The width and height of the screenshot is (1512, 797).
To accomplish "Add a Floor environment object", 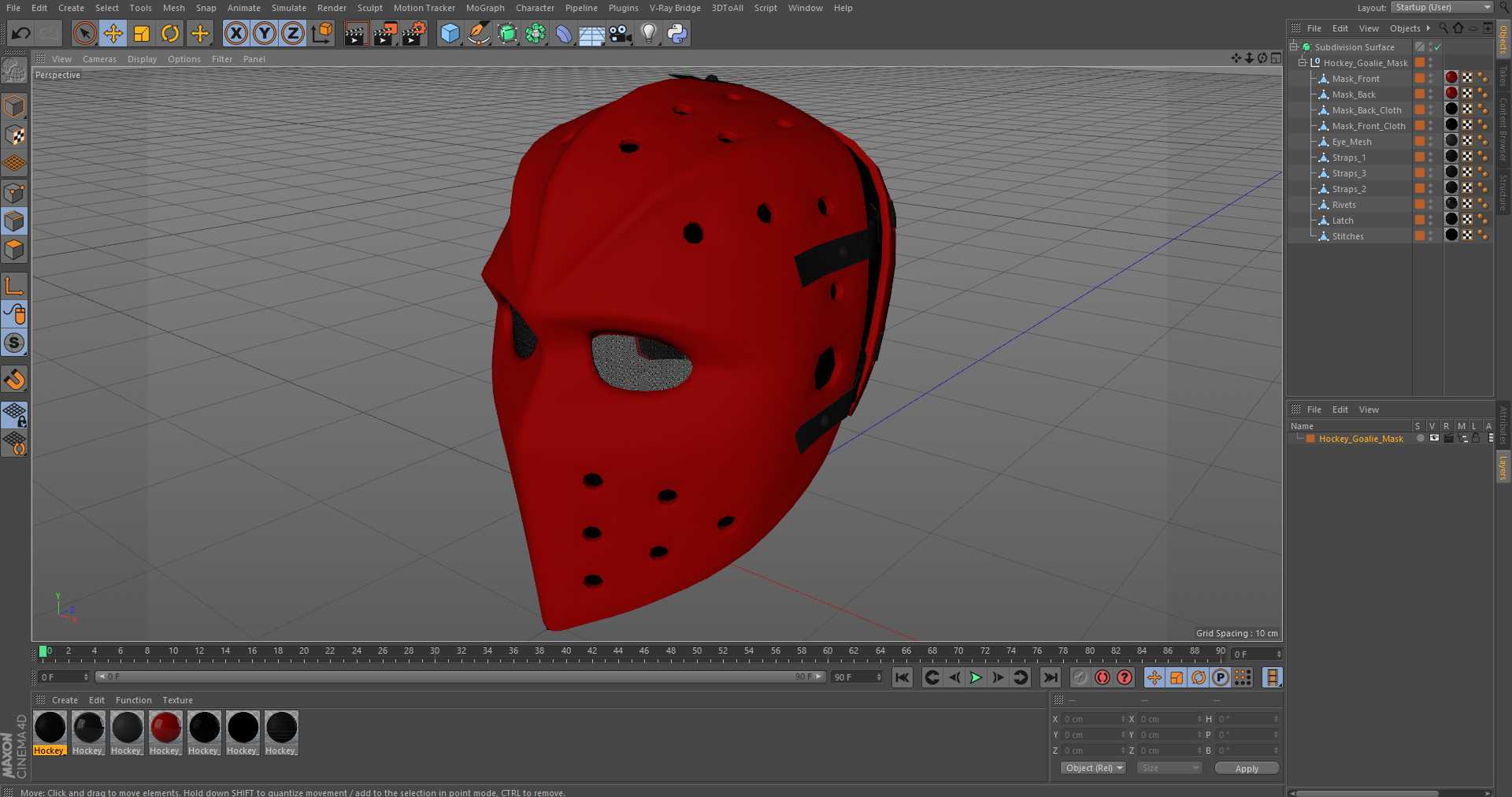I will (x=591, y=33).
